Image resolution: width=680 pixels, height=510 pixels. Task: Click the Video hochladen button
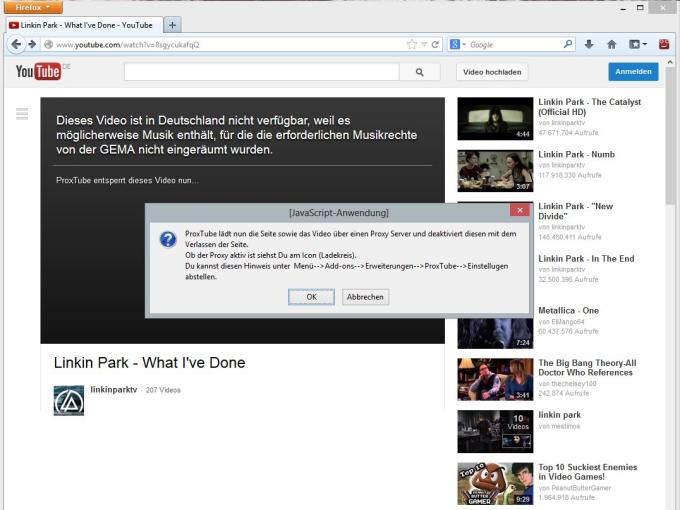pyautogui.click(x=492, y=72)
